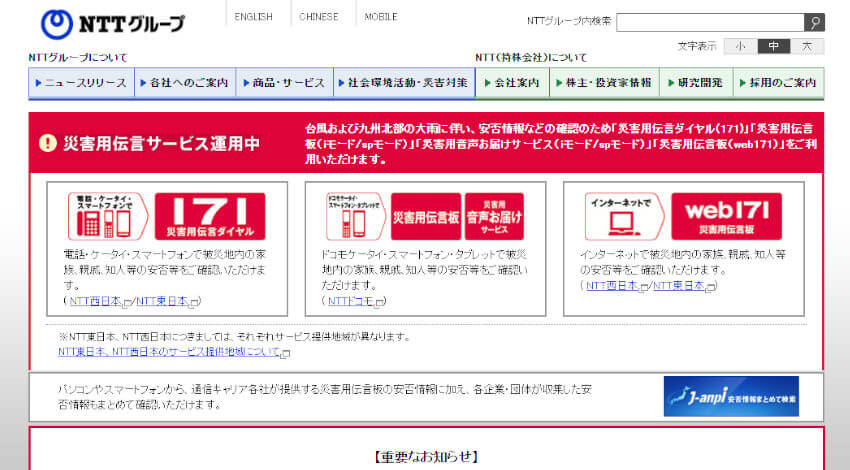Click the internet laptop icon
This screenshot has height=470, width=850.
[x=624, y=216]
